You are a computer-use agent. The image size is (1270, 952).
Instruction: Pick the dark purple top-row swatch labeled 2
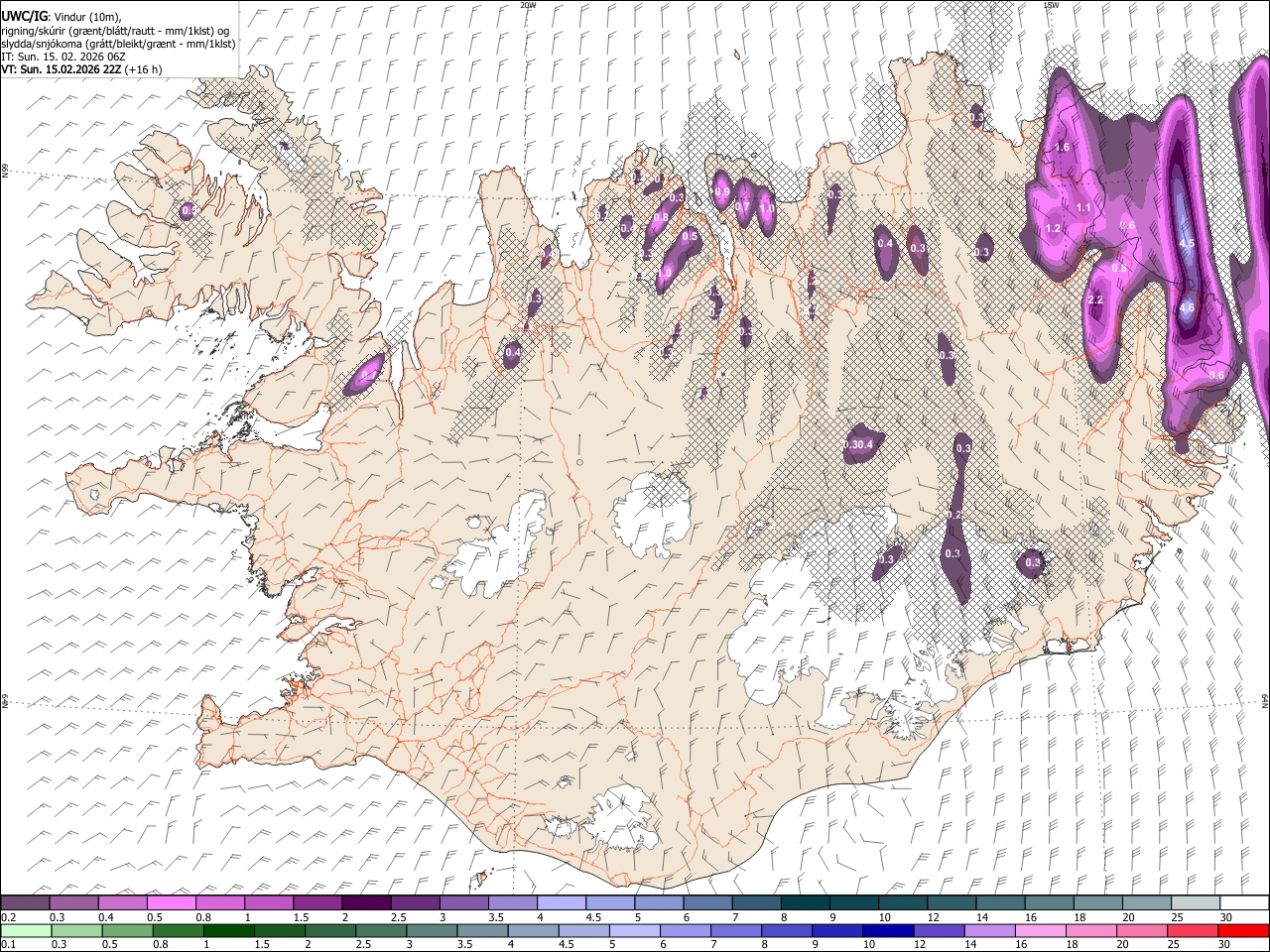click(366, 902)
